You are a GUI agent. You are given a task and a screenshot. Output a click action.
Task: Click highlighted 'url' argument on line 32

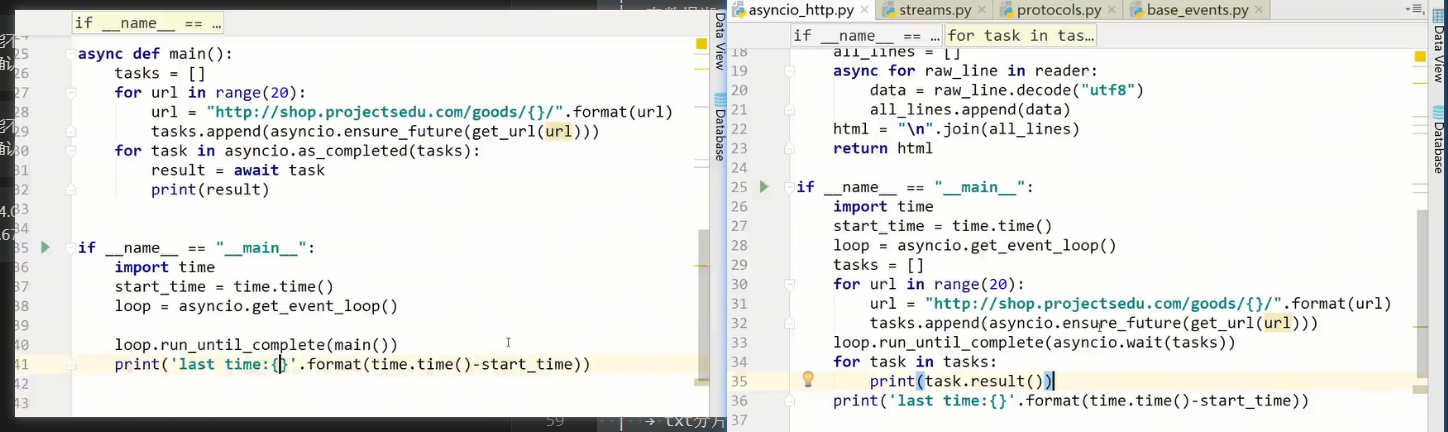pos(1276,323)
